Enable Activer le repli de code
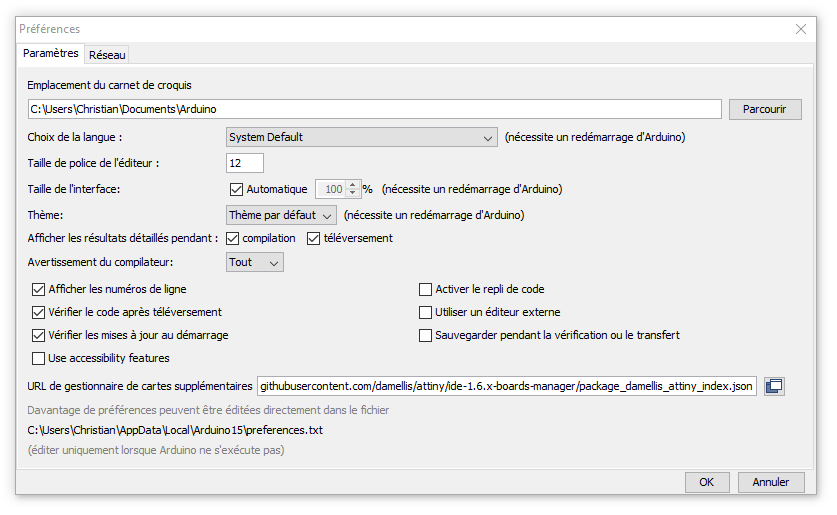The image size is (837, 515). coord(425,289)
